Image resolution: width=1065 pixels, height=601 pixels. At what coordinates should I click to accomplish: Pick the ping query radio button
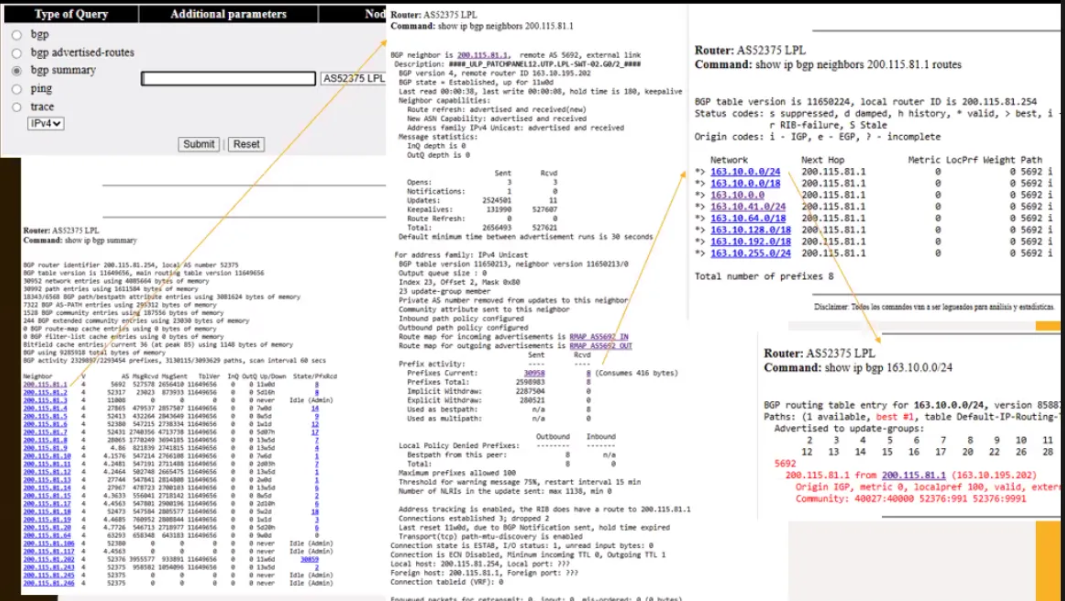tap(16, 89)
